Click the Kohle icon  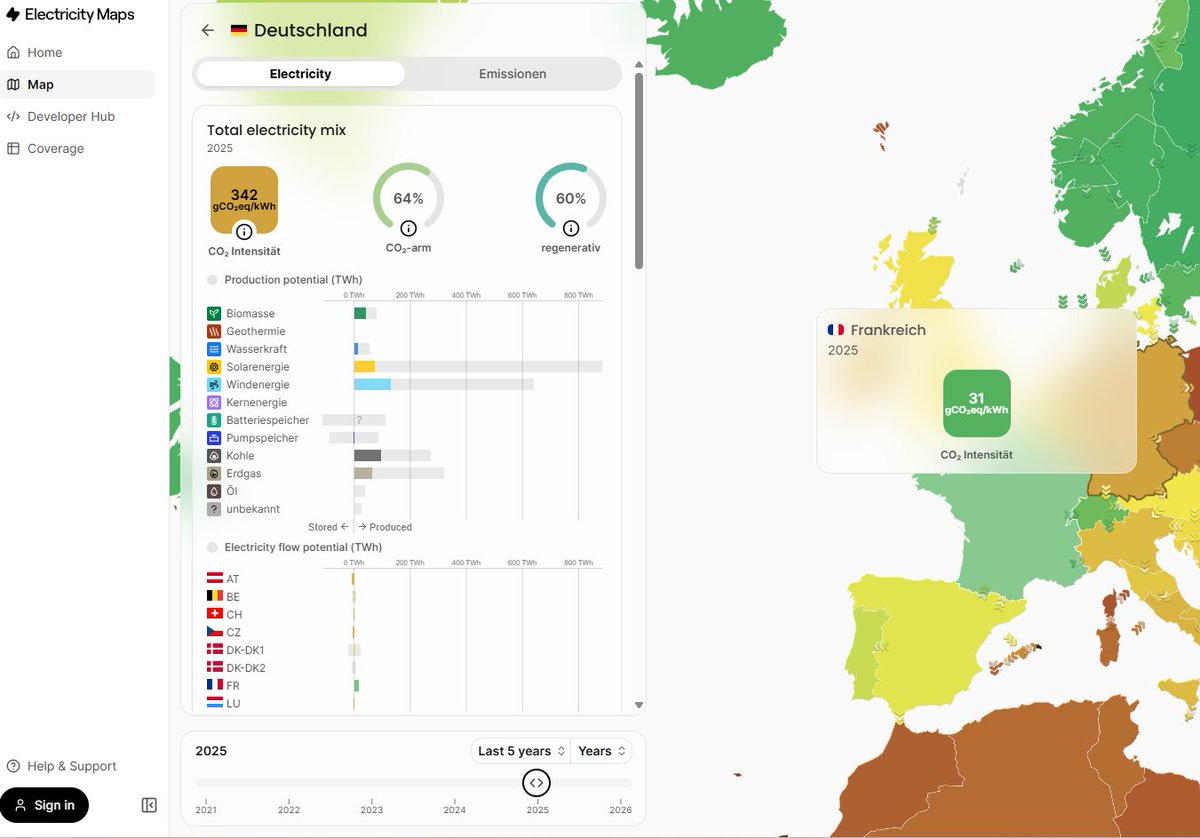(214, 456)
